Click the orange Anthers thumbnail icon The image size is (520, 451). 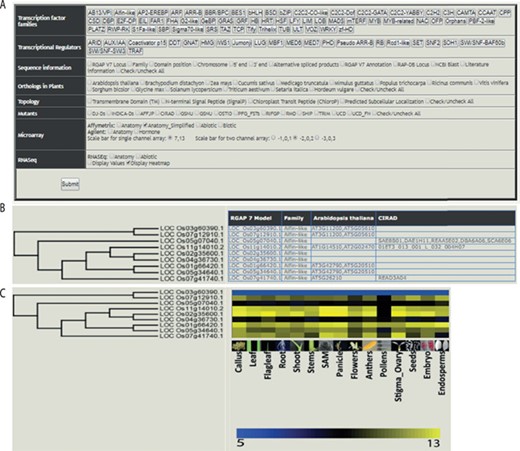click(369, 345)
